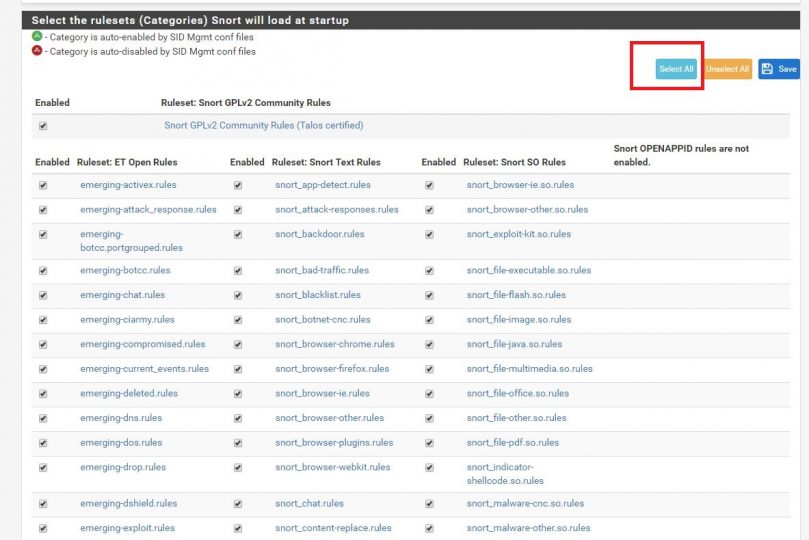Uncheck emerging-activex.rules checkbox
The height and width of the screenshot is (540, 809).
pyautogui.click(x=43, y=185)
